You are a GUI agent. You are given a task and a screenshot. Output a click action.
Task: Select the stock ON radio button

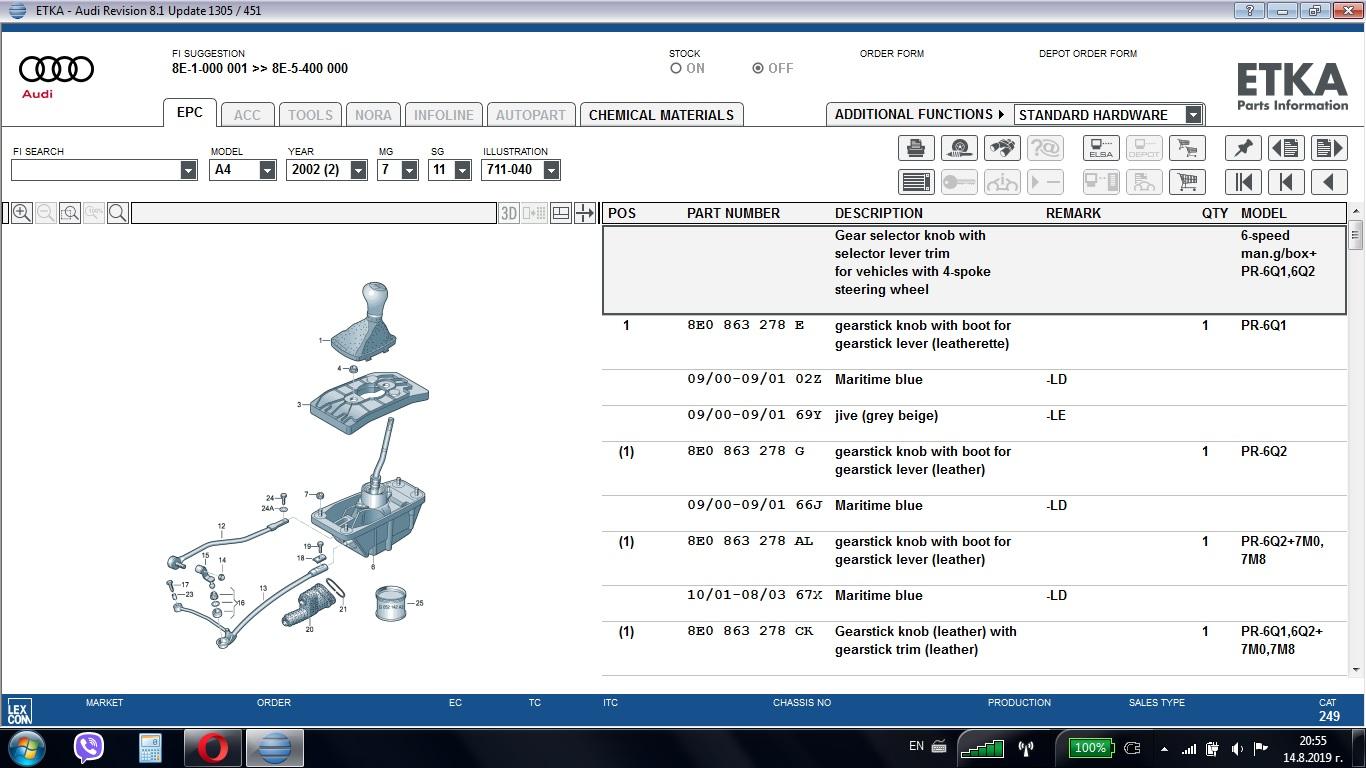tap(676, 69)
